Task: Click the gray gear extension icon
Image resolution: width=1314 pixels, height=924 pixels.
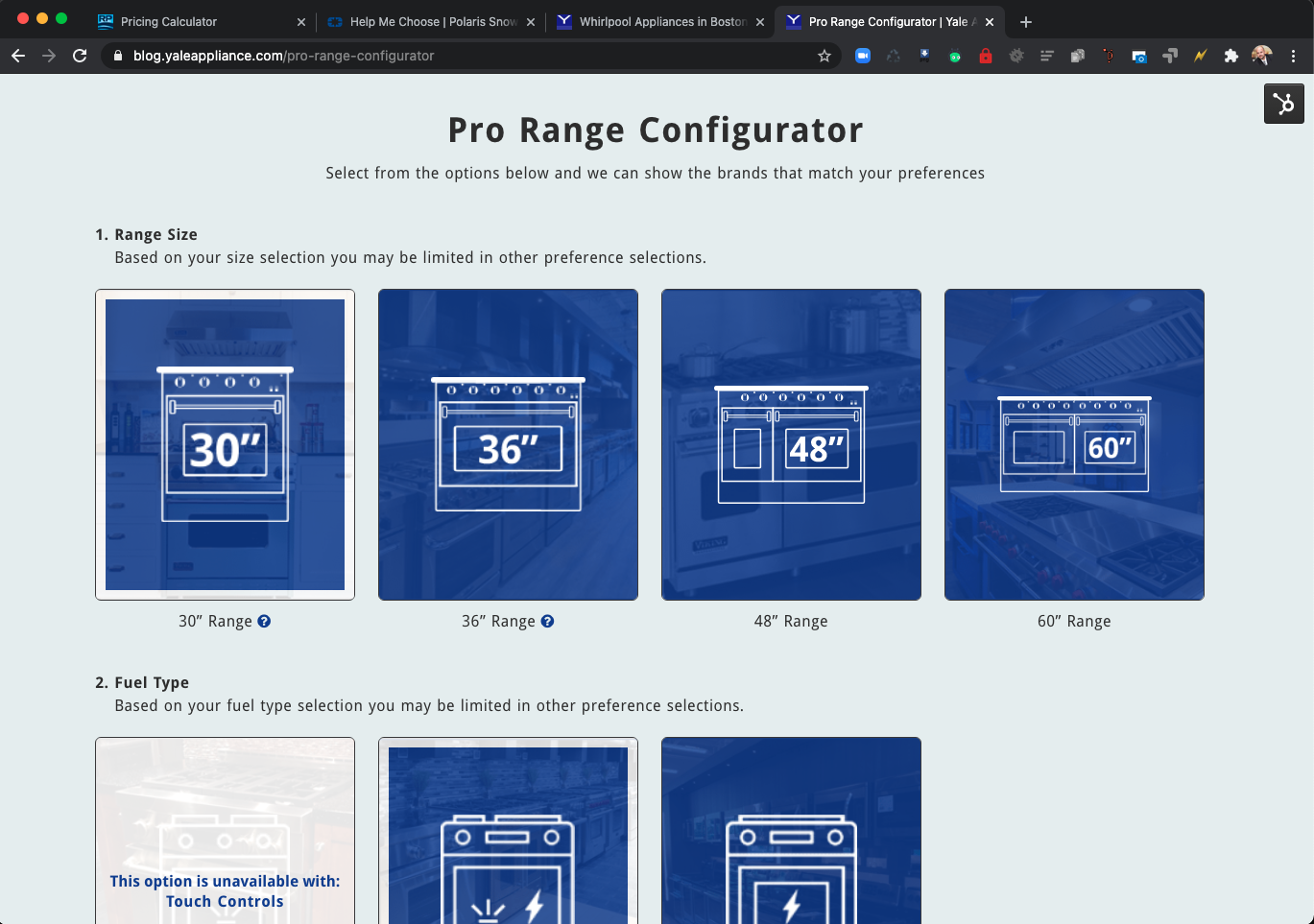Action: point(1016,57)
